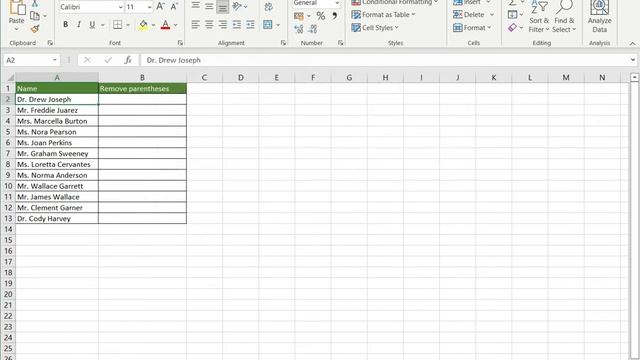Apply red font color
Image resolution: width=640 pixels, height=360 pixels.
165,25
